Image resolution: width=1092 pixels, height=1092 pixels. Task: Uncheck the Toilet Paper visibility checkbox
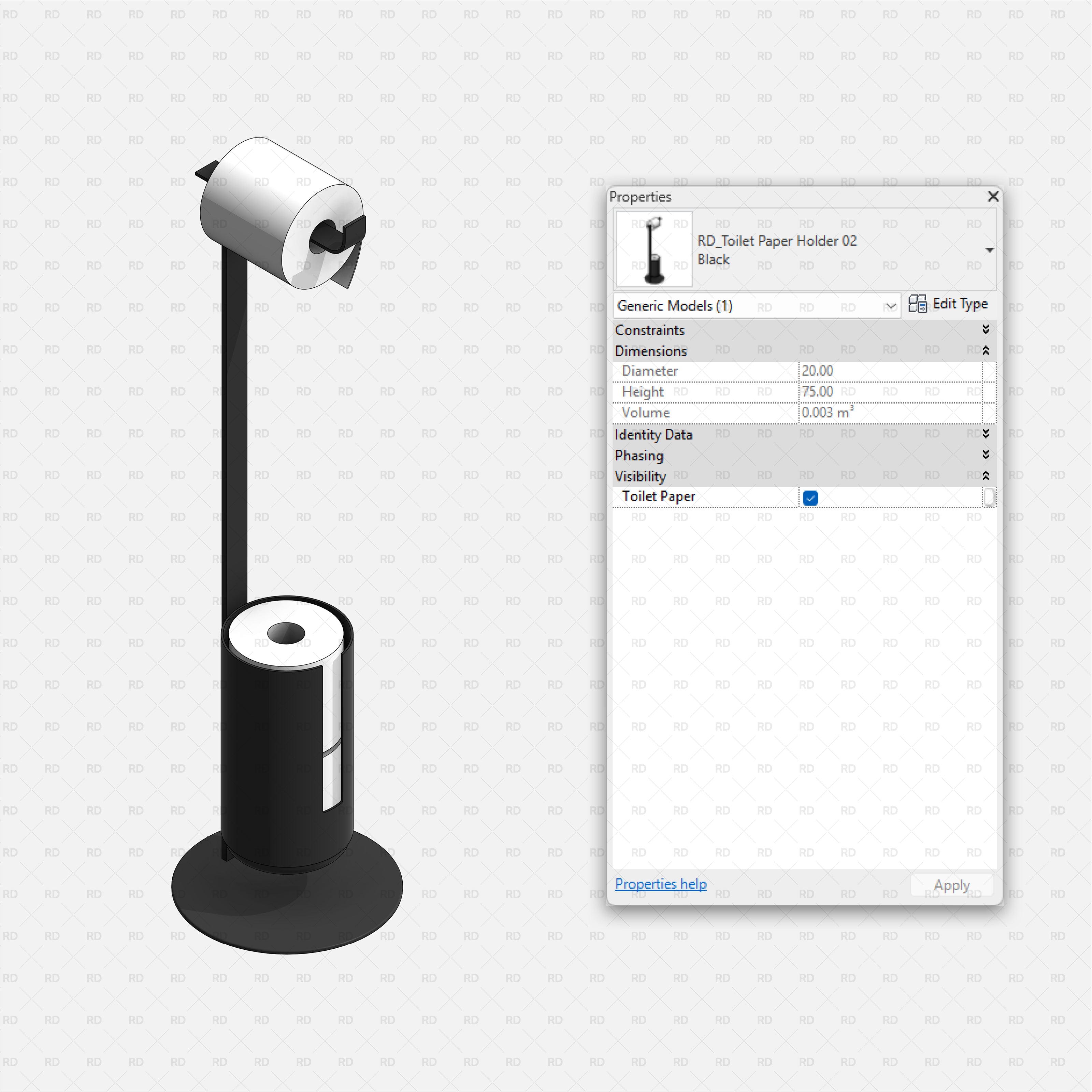tap(810, 498)
